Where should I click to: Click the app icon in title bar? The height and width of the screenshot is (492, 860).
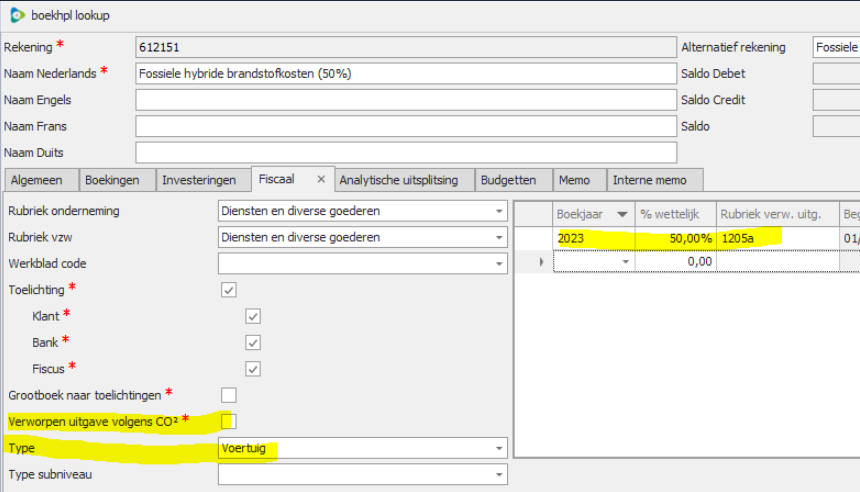pyautogui.click(x=17, y=15)
